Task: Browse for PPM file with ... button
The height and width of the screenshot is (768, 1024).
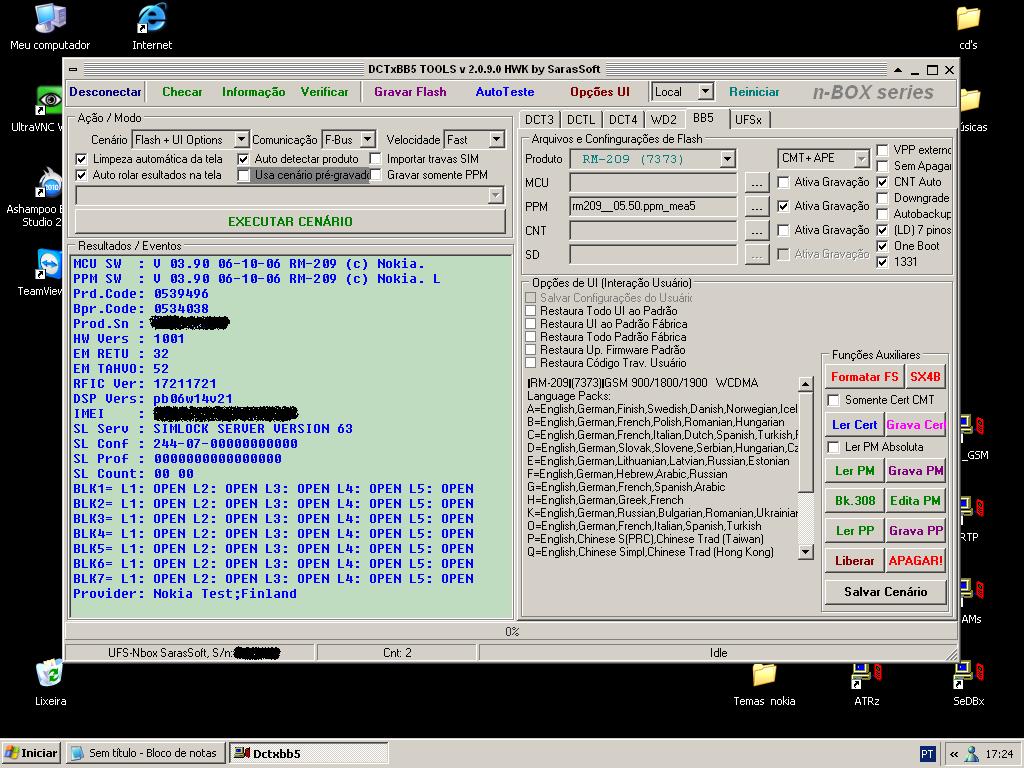Action: [x=756, y=207]
